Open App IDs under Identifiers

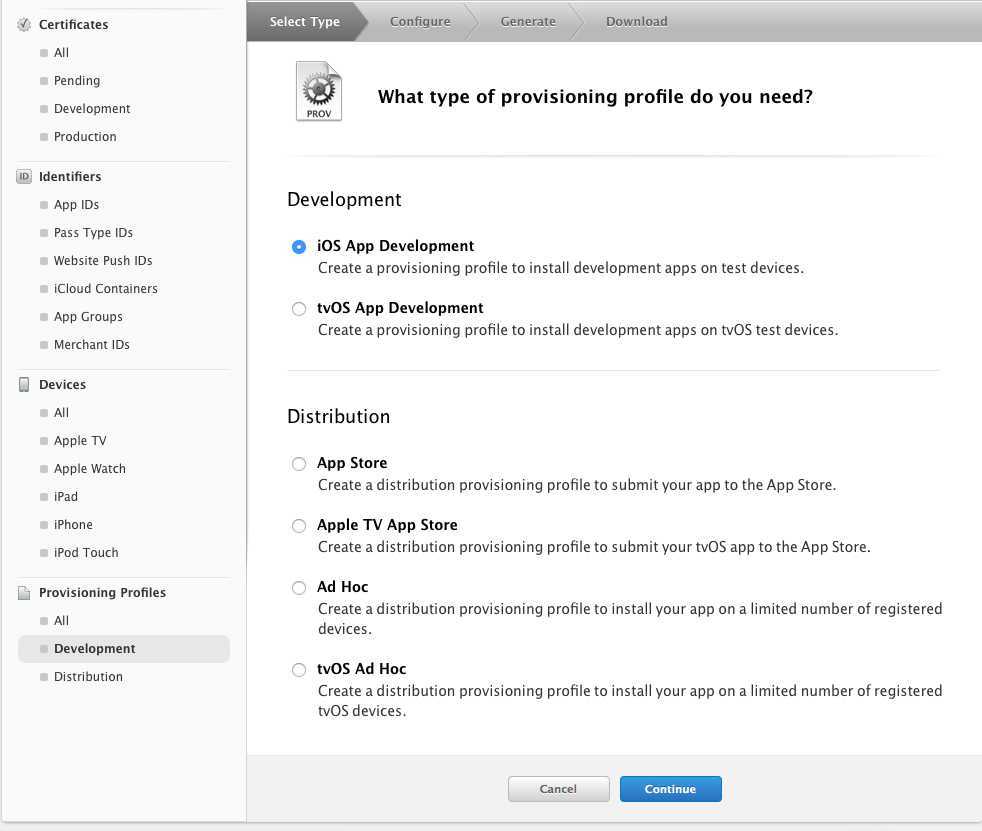coord(76,205)
